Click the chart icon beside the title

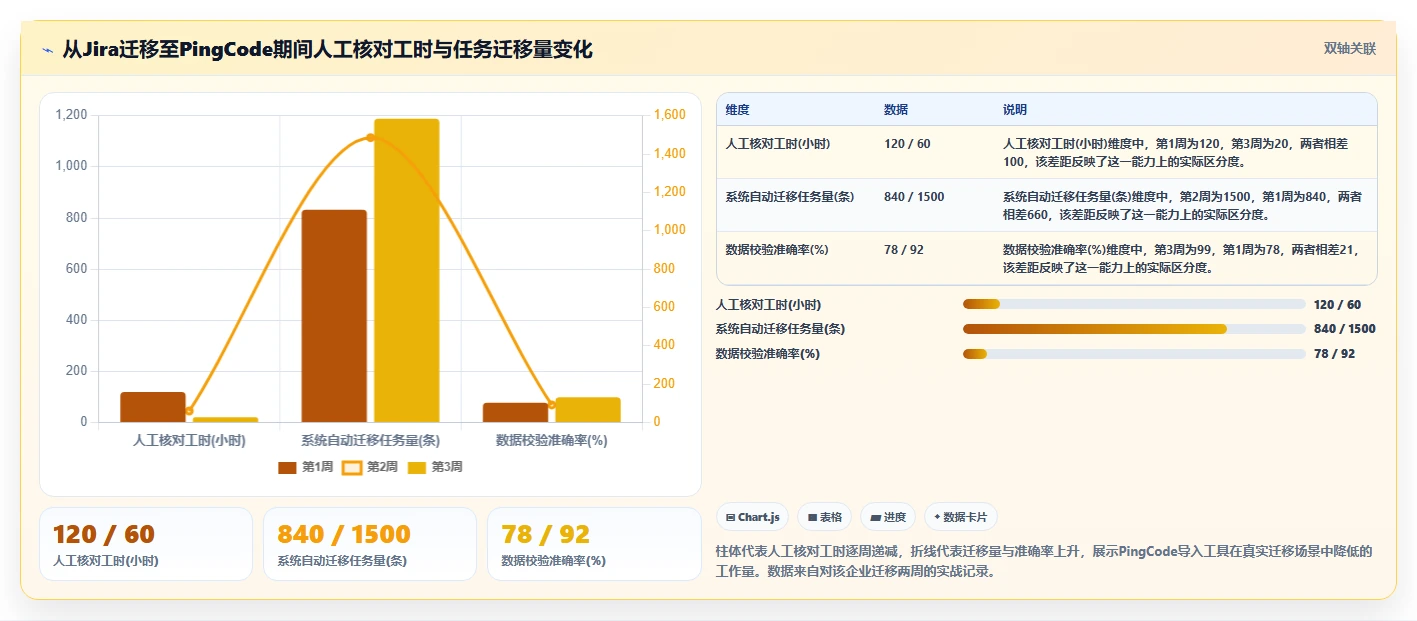click(x=47, y=51)
